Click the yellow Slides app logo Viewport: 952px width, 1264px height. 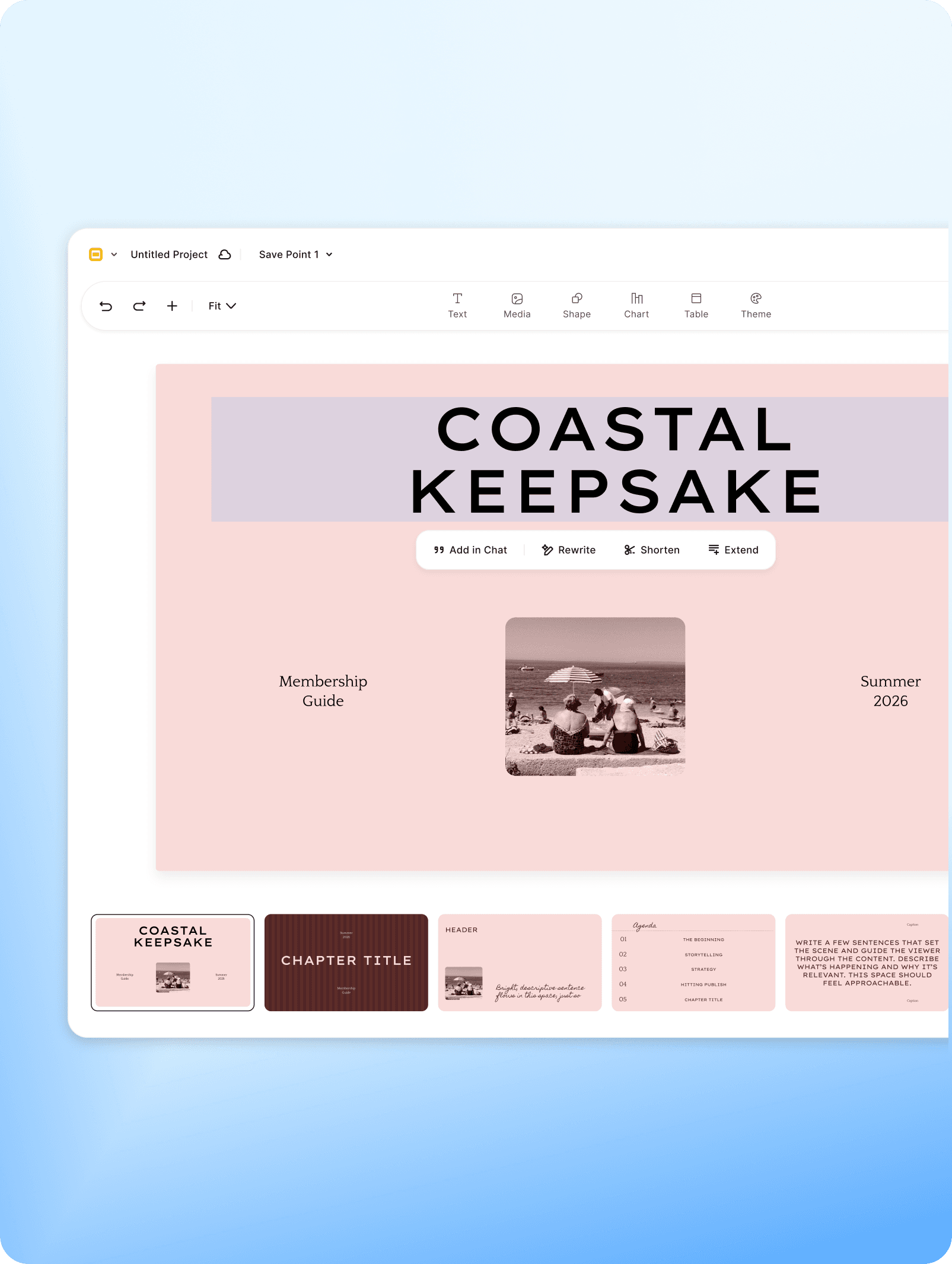97,254
